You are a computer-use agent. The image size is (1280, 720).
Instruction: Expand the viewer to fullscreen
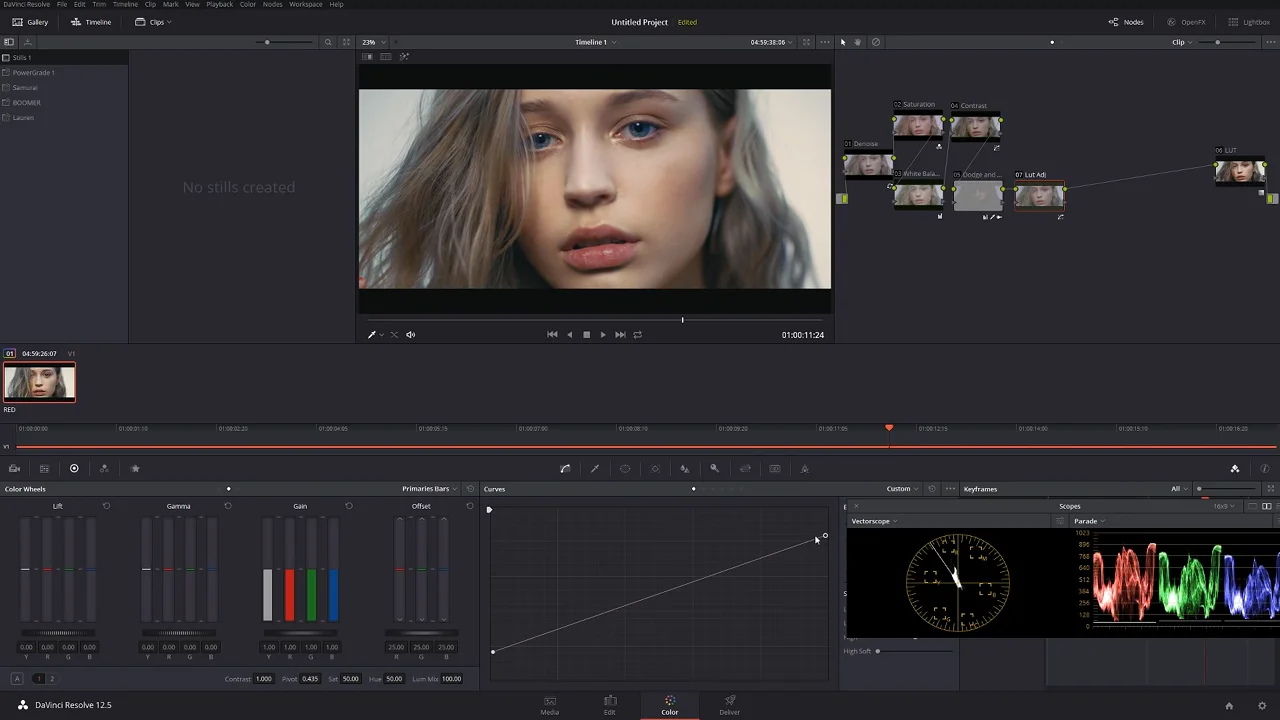point(806,42)
